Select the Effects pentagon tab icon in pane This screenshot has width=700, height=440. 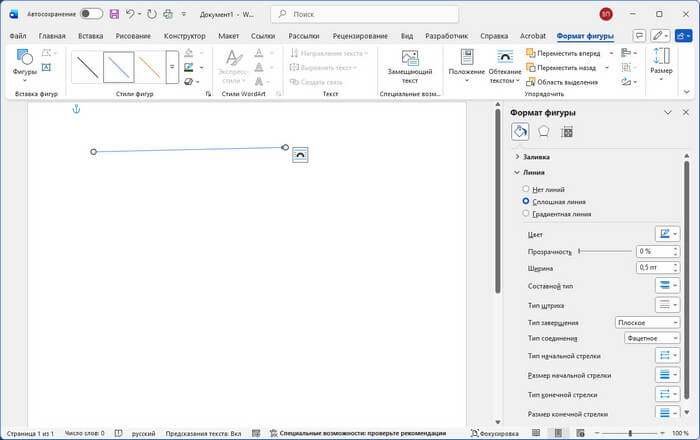pyautogui.click(x=543, y=131)
